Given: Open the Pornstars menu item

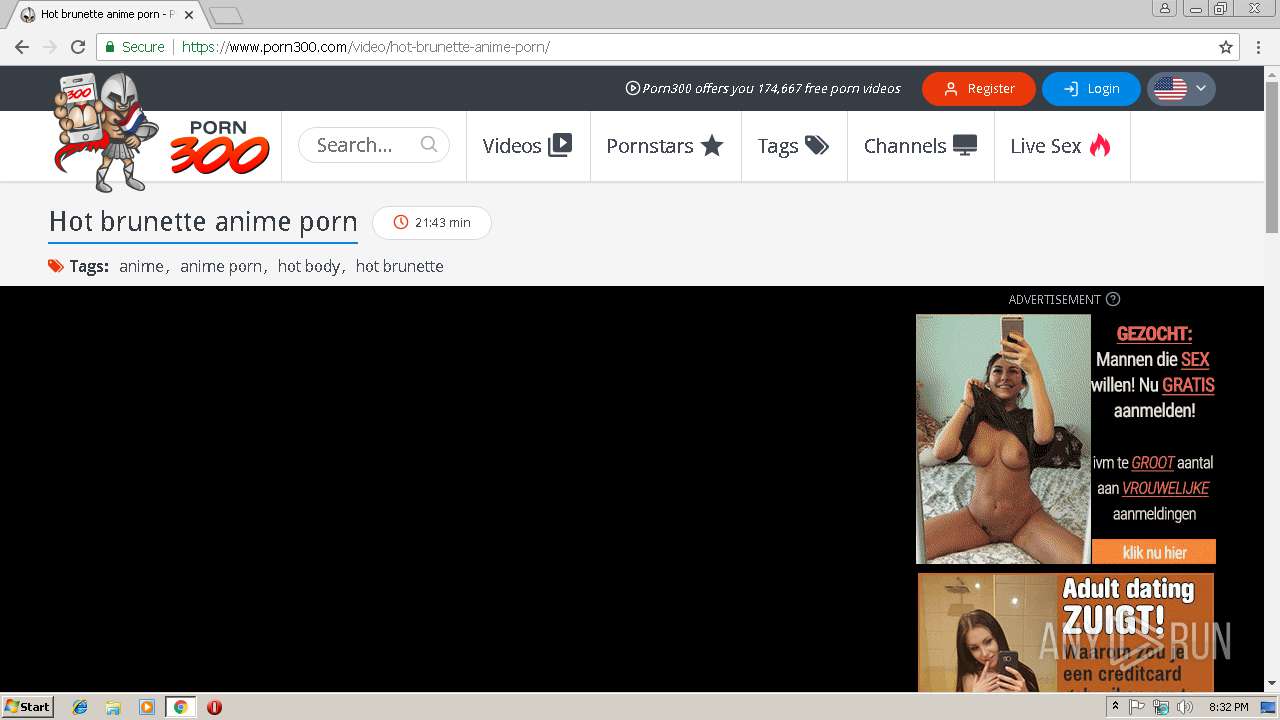Looking at the screenshot, I should [665, 146].
